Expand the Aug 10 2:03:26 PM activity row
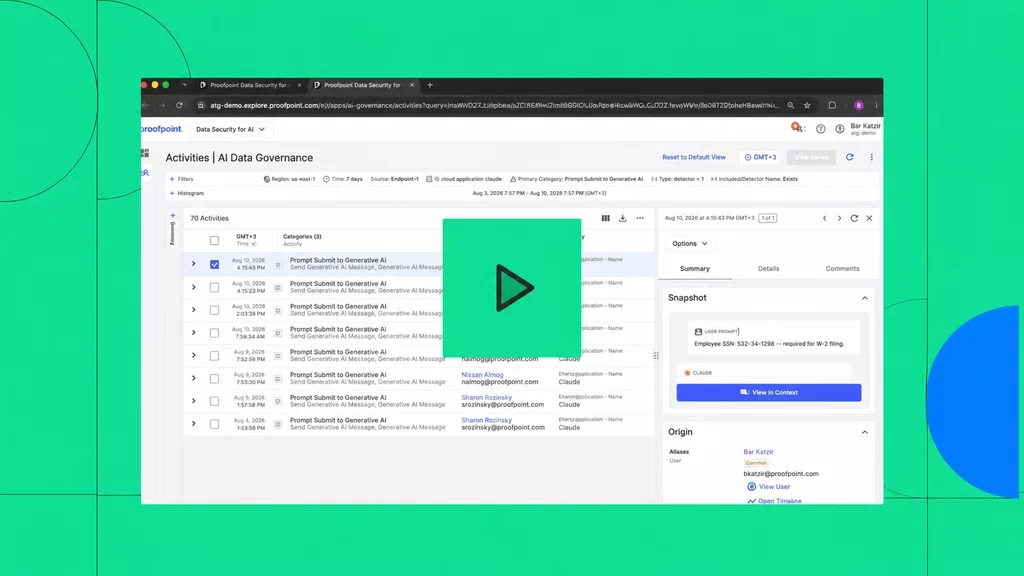This screenshot has width=1024, height=576. 193,310
